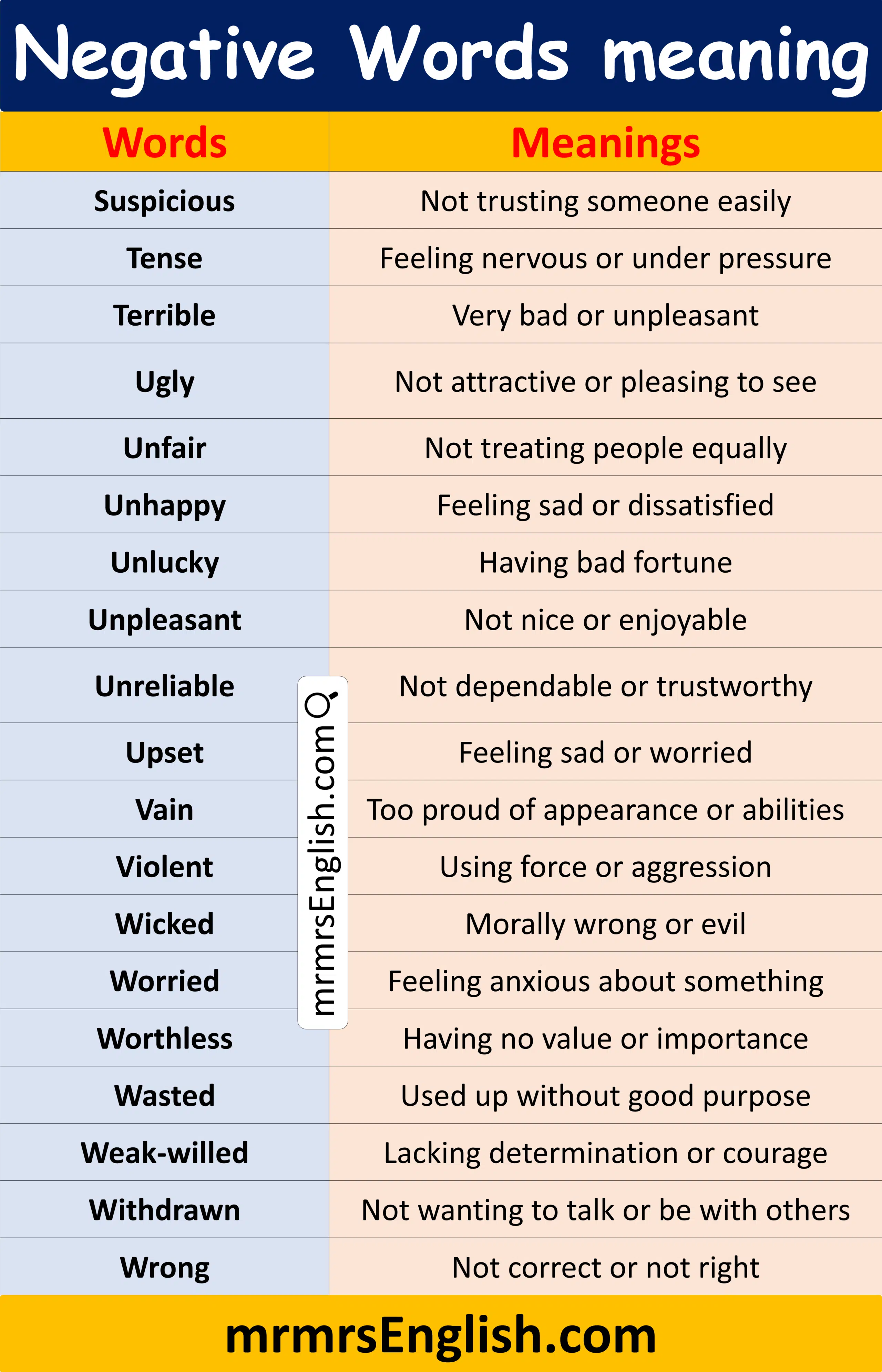
Task: Click the red "Meanings" column header
Action: pyautogui.click(x=605, y=143)
